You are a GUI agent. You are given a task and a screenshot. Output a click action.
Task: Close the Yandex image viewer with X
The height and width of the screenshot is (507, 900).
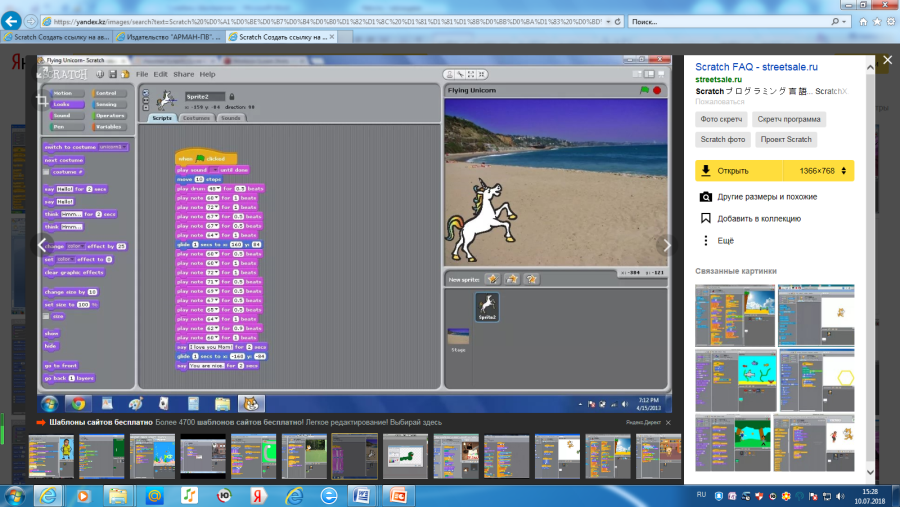pos(888,60)
